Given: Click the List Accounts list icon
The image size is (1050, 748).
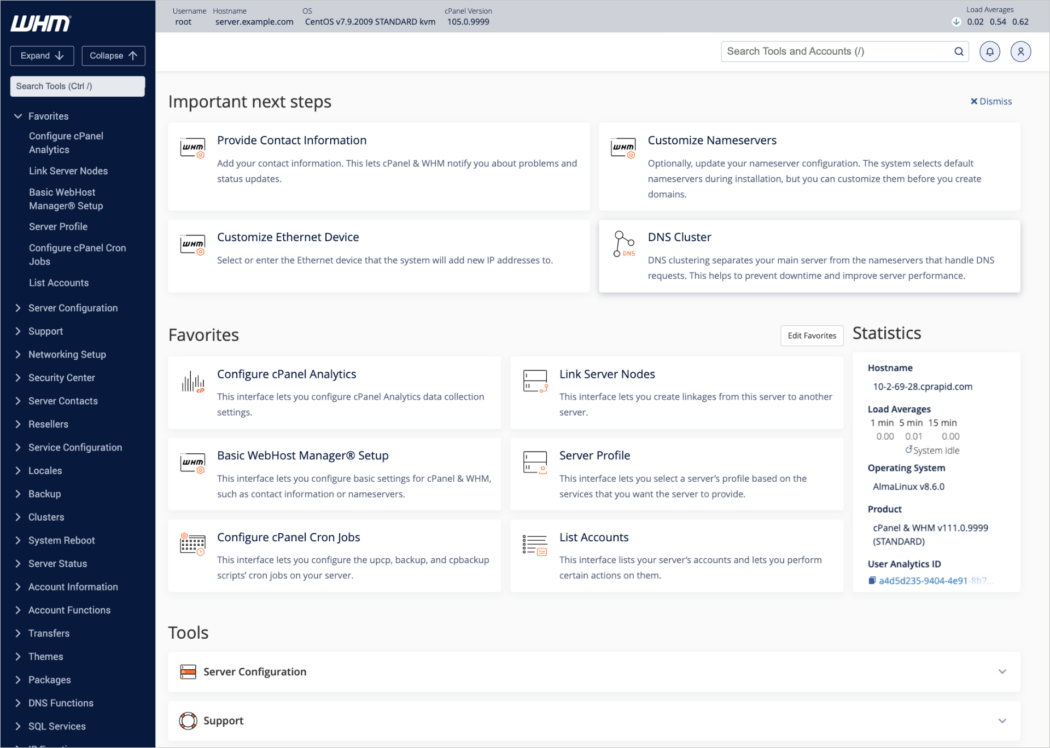Looking at the screenshot, I should tap(535, 546).
